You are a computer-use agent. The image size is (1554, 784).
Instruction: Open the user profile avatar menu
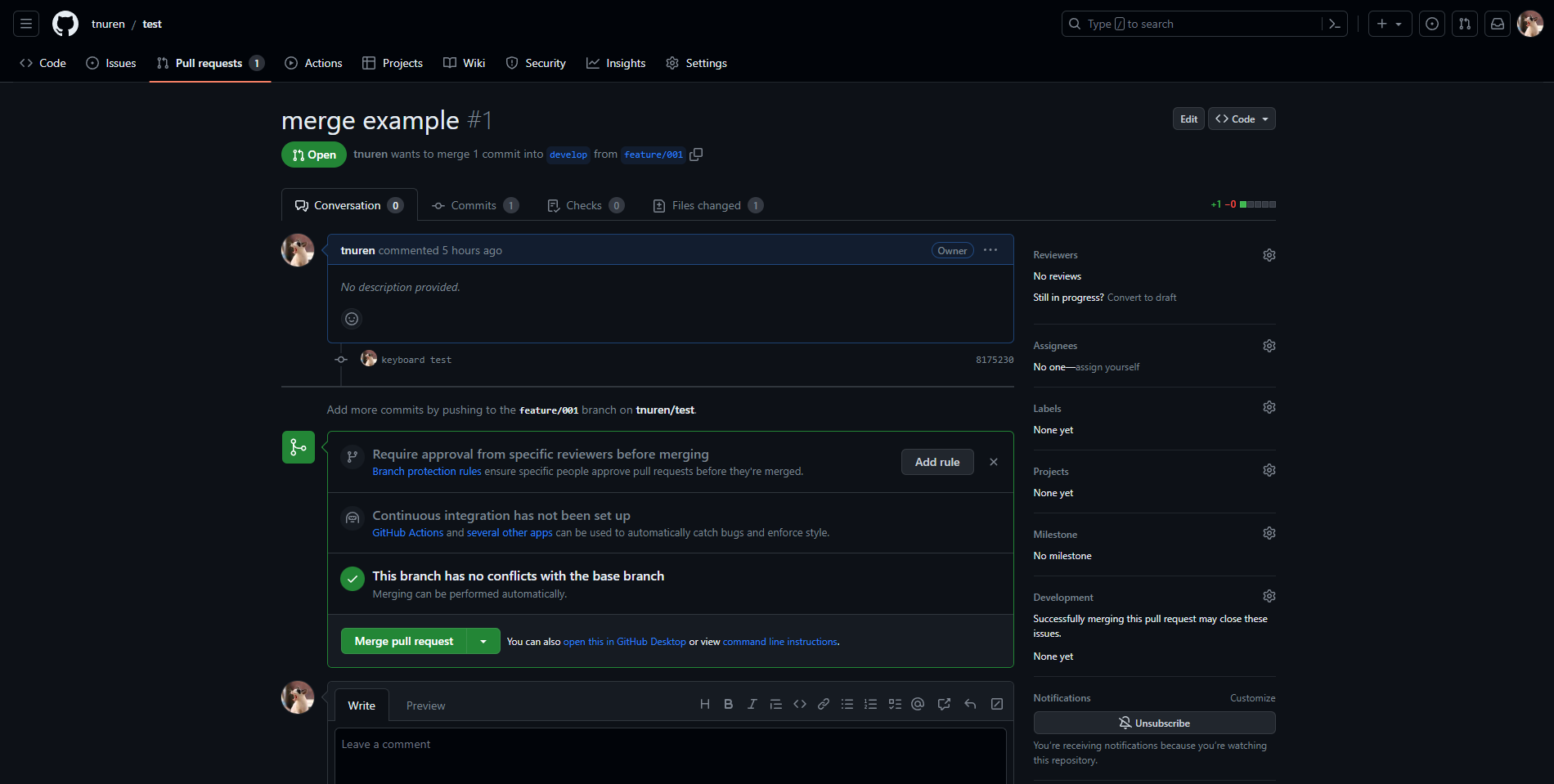coord(1530,24)
